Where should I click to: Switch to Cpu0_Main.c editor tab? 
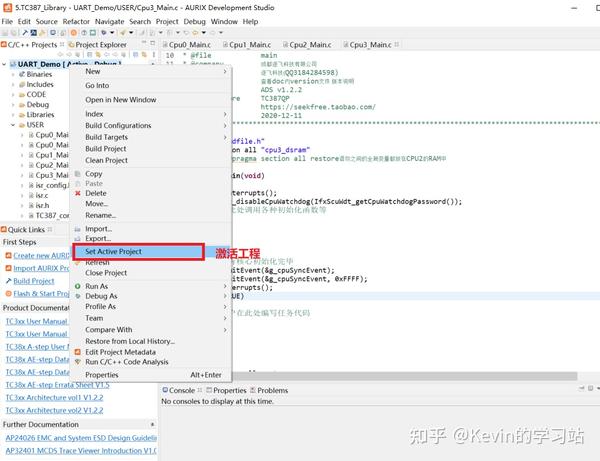pos(186,45)
